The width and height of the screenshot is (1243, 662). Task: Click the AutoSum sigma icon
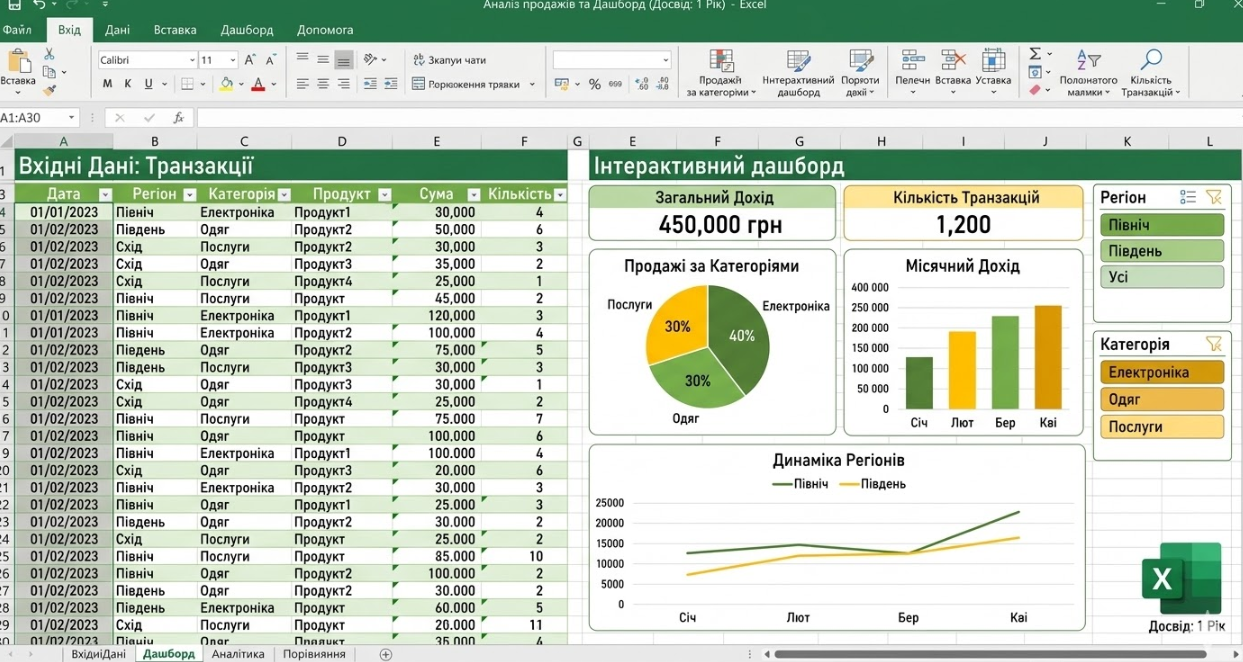click(x=1035, y=54)
